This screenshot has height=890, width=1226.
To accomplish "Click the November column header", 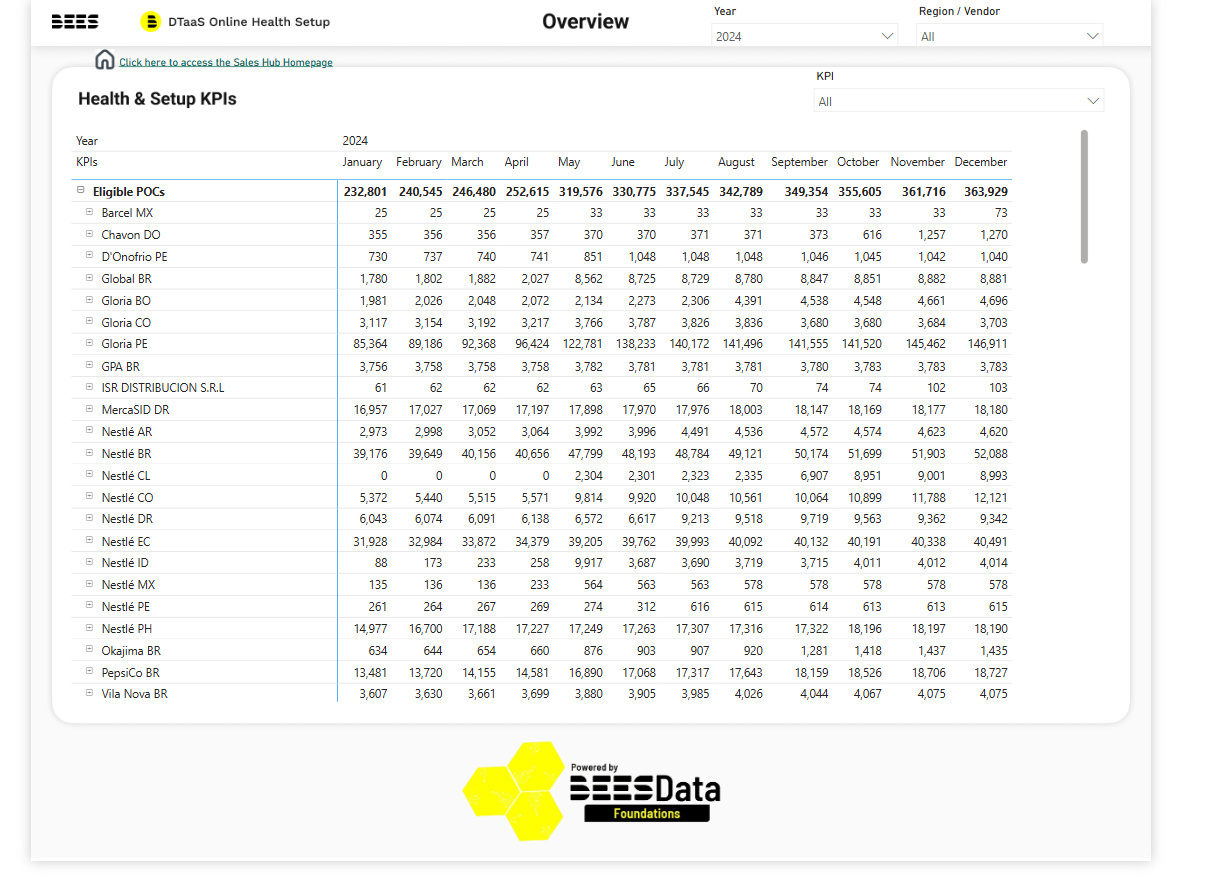I will pos(917,162).
